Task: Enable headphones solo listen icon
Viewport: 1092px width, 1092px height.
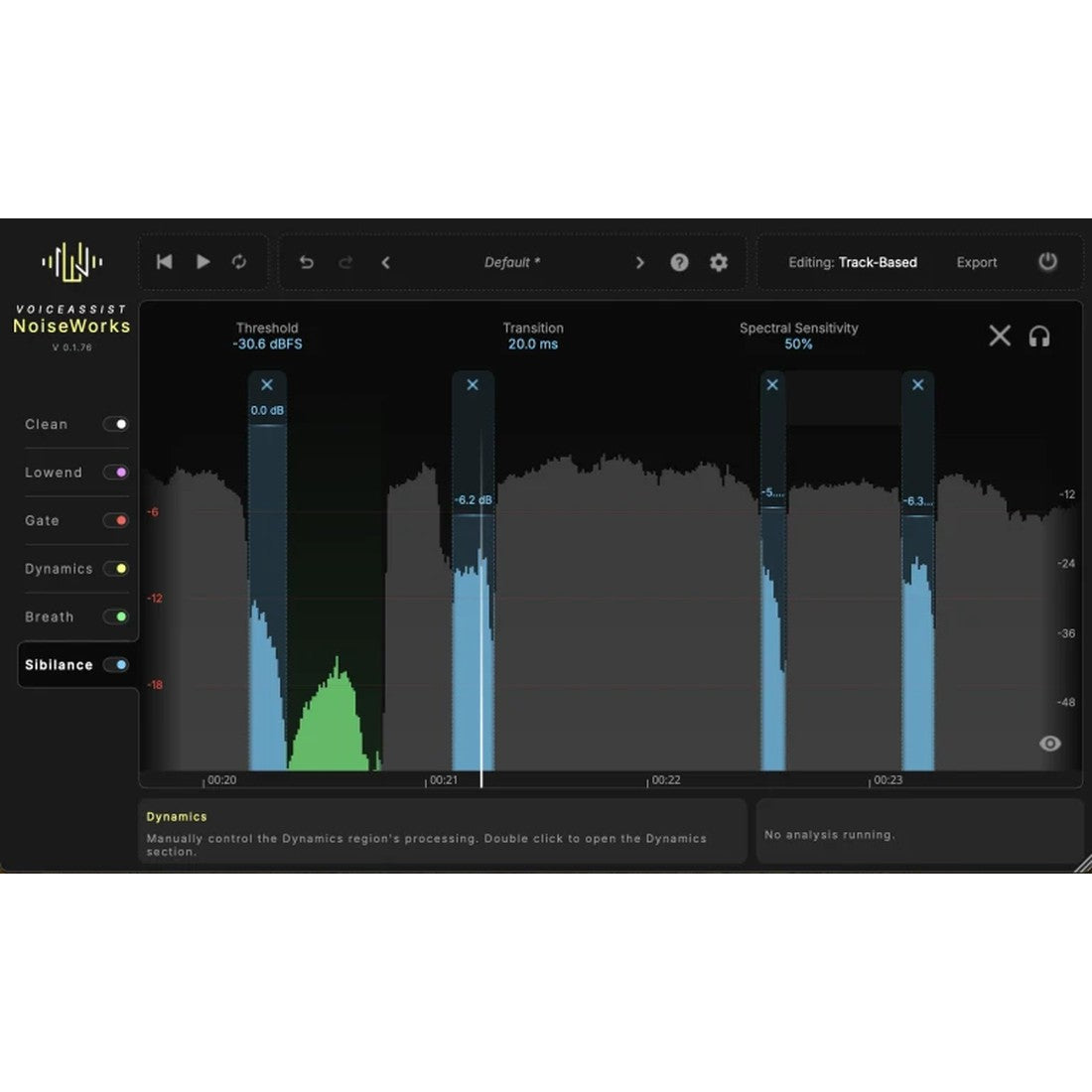Action: pyautogui.click(x=1039, y=337)
